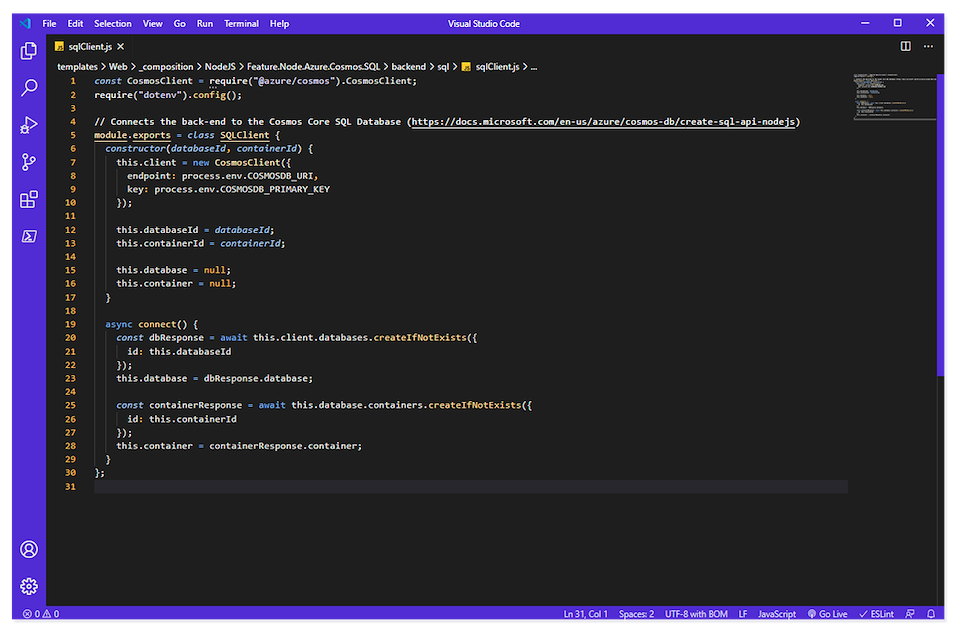Click "dotenv" string on line 2
Image resolution: width=960 pixels, height=632 pixels.
pos(160,95)
